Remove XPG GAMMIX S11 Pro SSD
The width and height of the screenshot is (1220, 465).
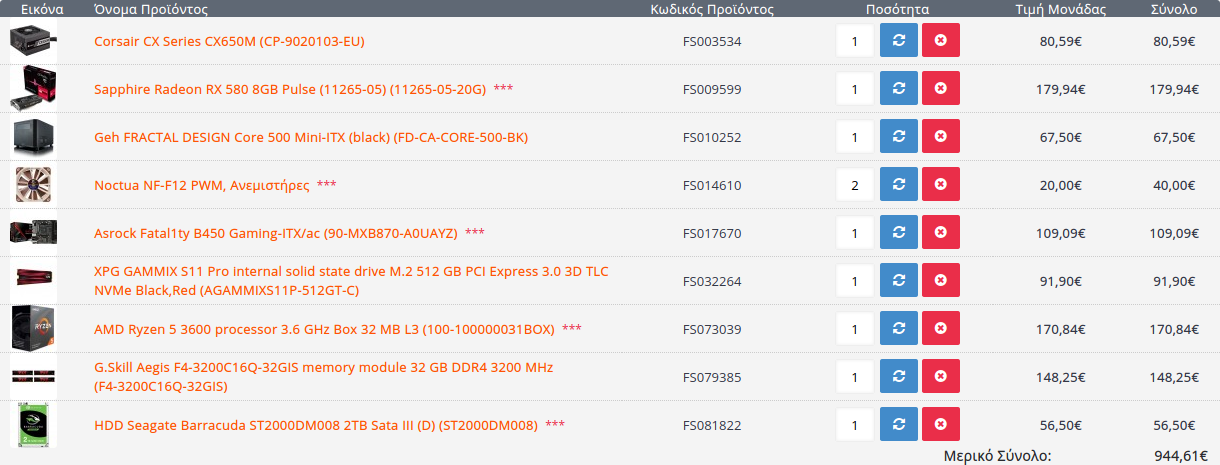pos(940,281)
